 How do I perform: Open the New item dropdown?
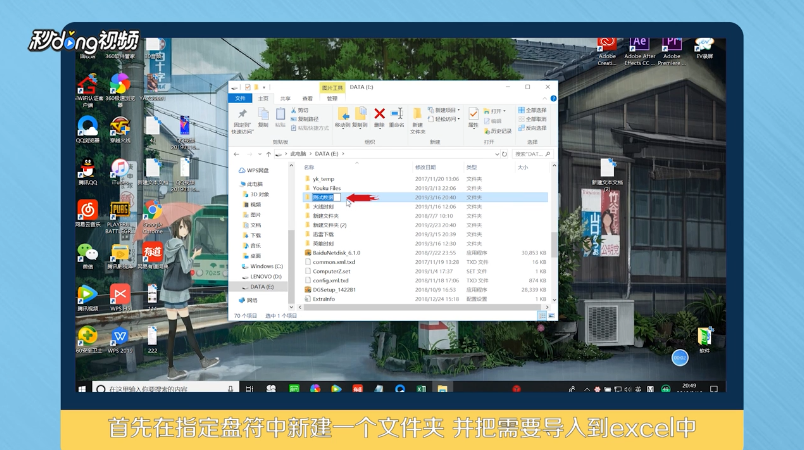point(444,110)
